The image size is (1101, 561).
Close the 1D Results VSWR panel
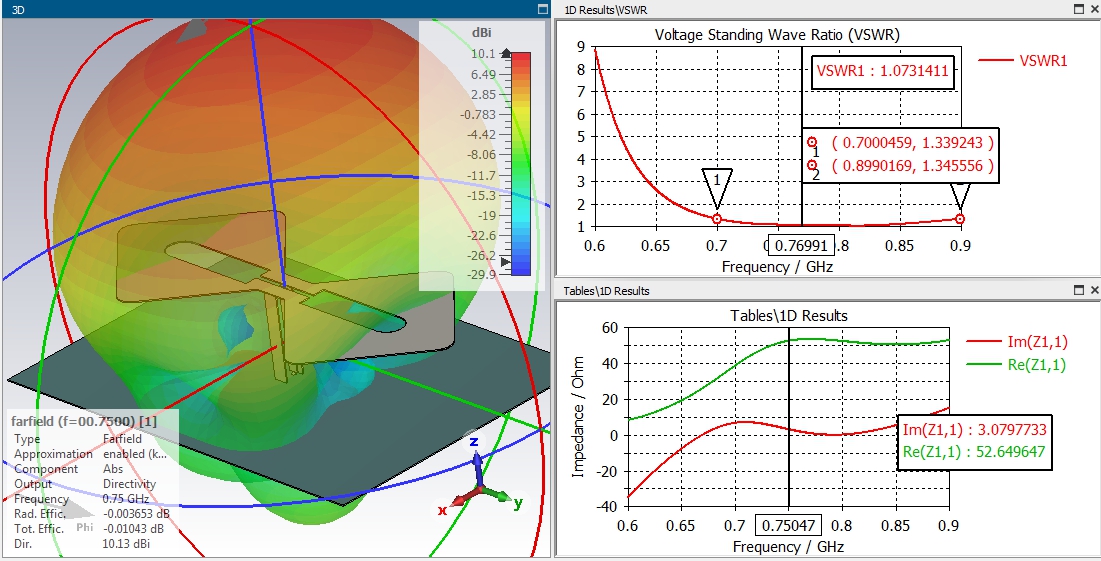[x=1094, y=9]
